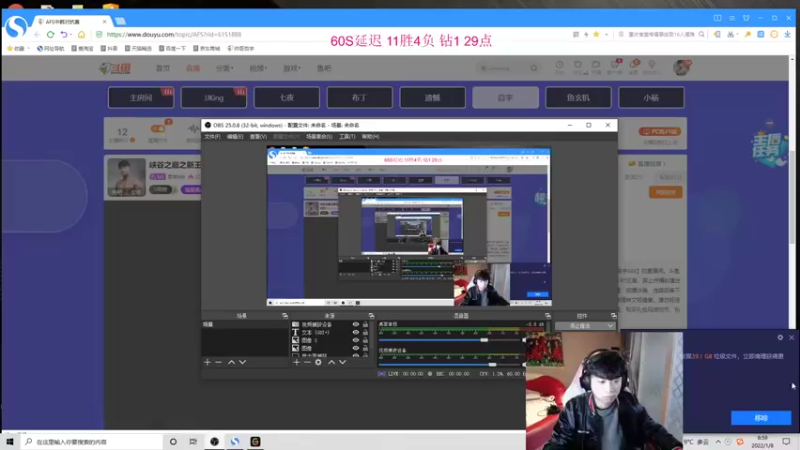Pop out the OBS controls dock
Viewport: 800px width, 450px height.
coord(613,316)
